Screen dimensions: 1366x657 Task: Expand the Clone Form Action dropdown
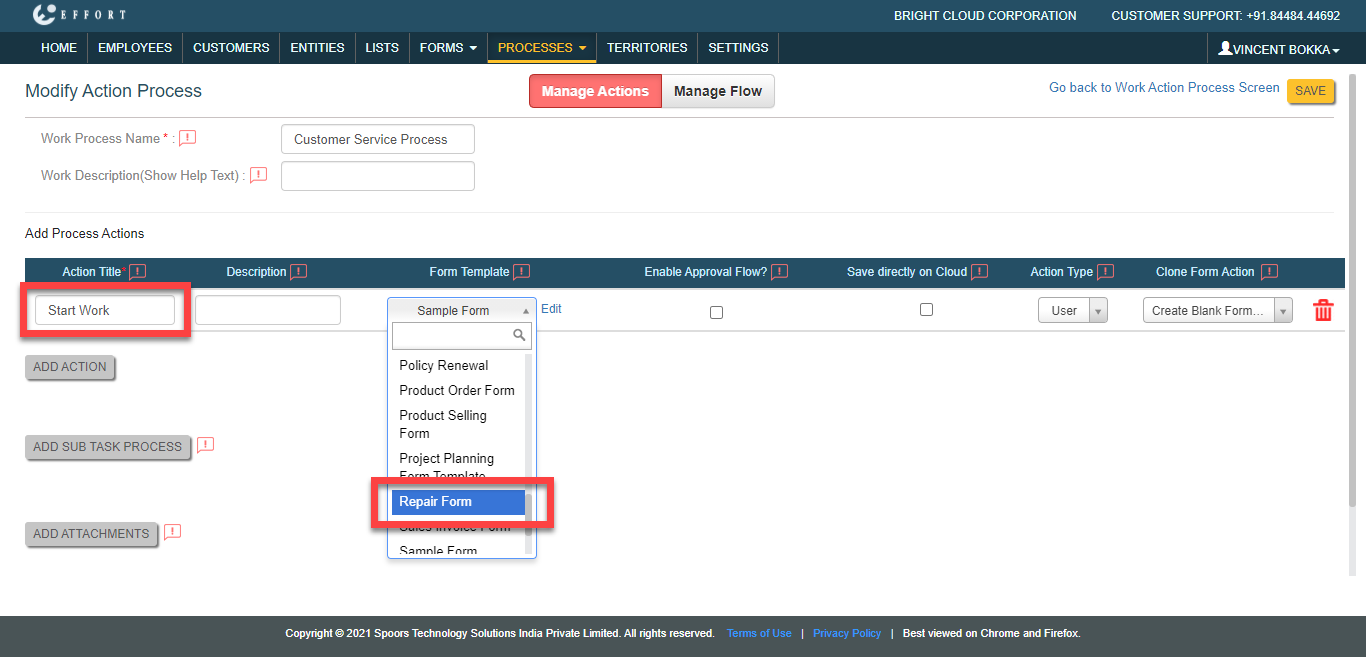click(1217, 311)
